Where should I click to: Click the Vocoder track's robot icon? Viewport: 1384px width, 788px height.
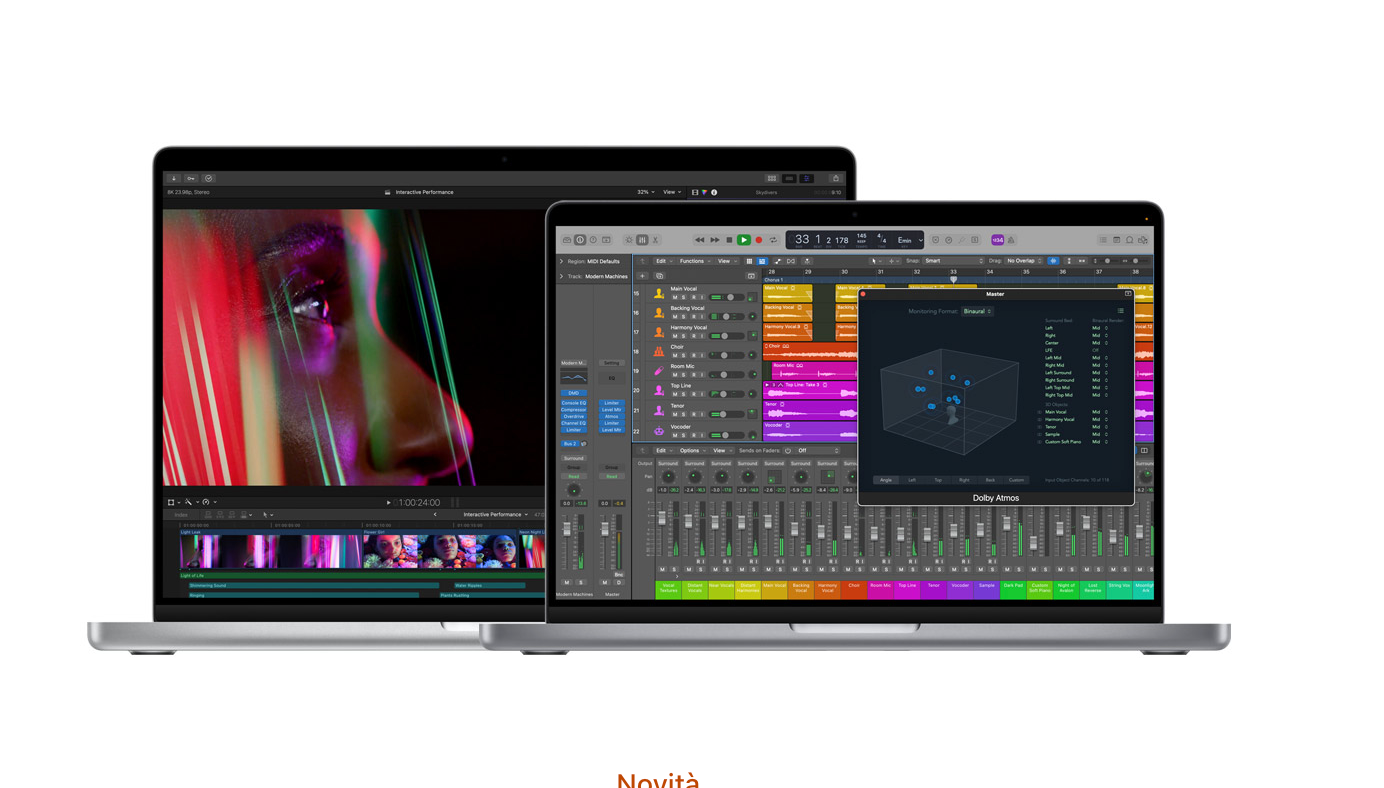pos(659,432)
